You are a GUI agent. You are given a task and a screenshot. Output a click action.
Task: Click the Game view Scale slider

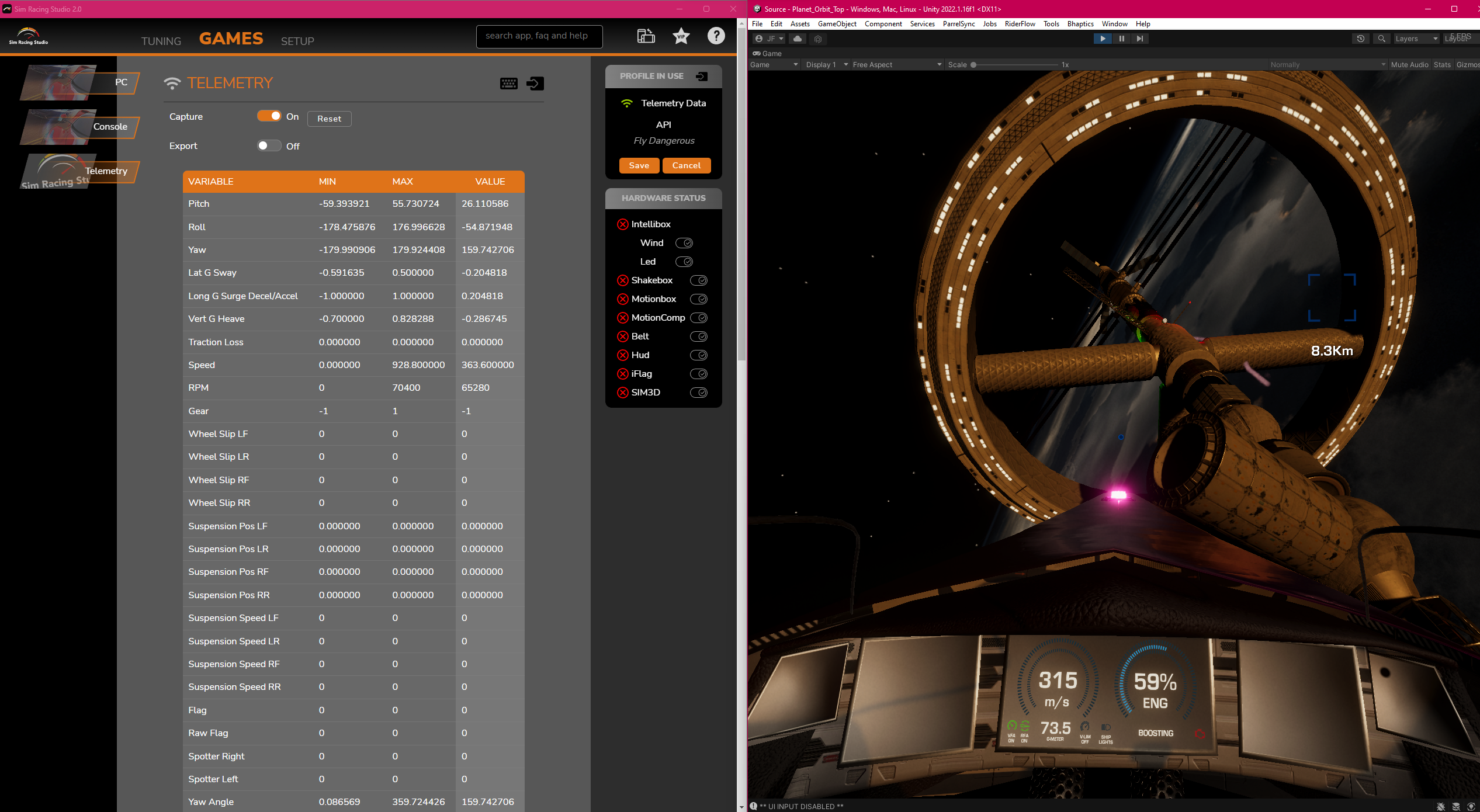(1015, 65)
